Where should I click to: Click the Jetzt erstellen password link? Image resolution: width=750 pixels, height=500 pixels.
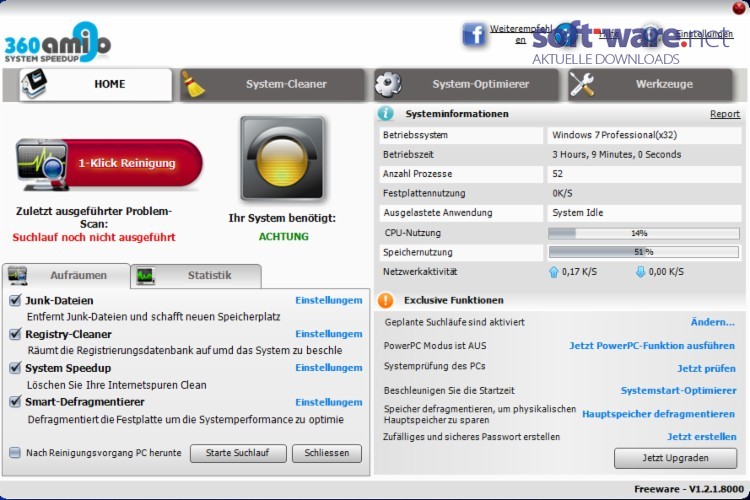point(702,436)
